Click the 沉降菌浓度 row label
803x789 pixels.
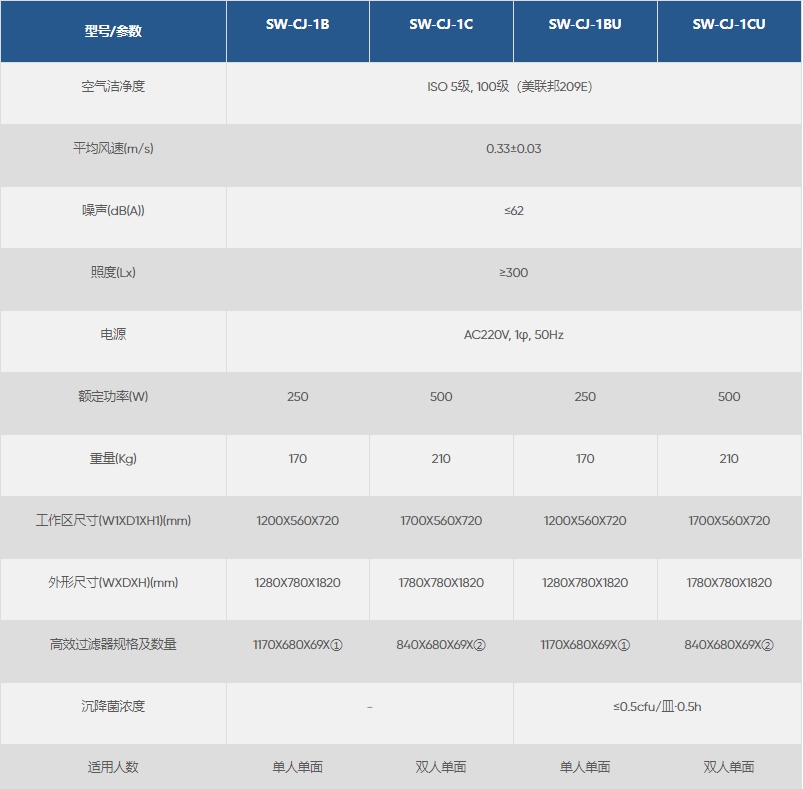click(113, 707)
